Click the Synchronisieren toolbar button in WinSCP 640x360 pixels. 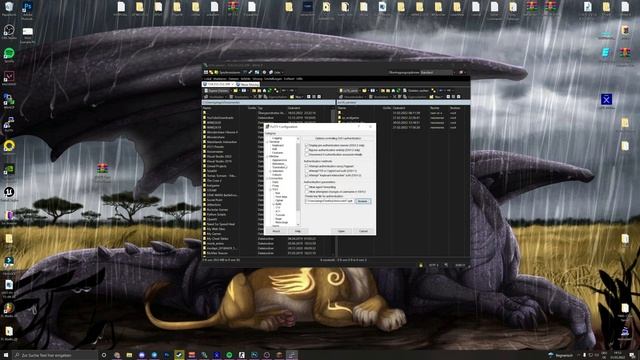(x=229, y=73)
